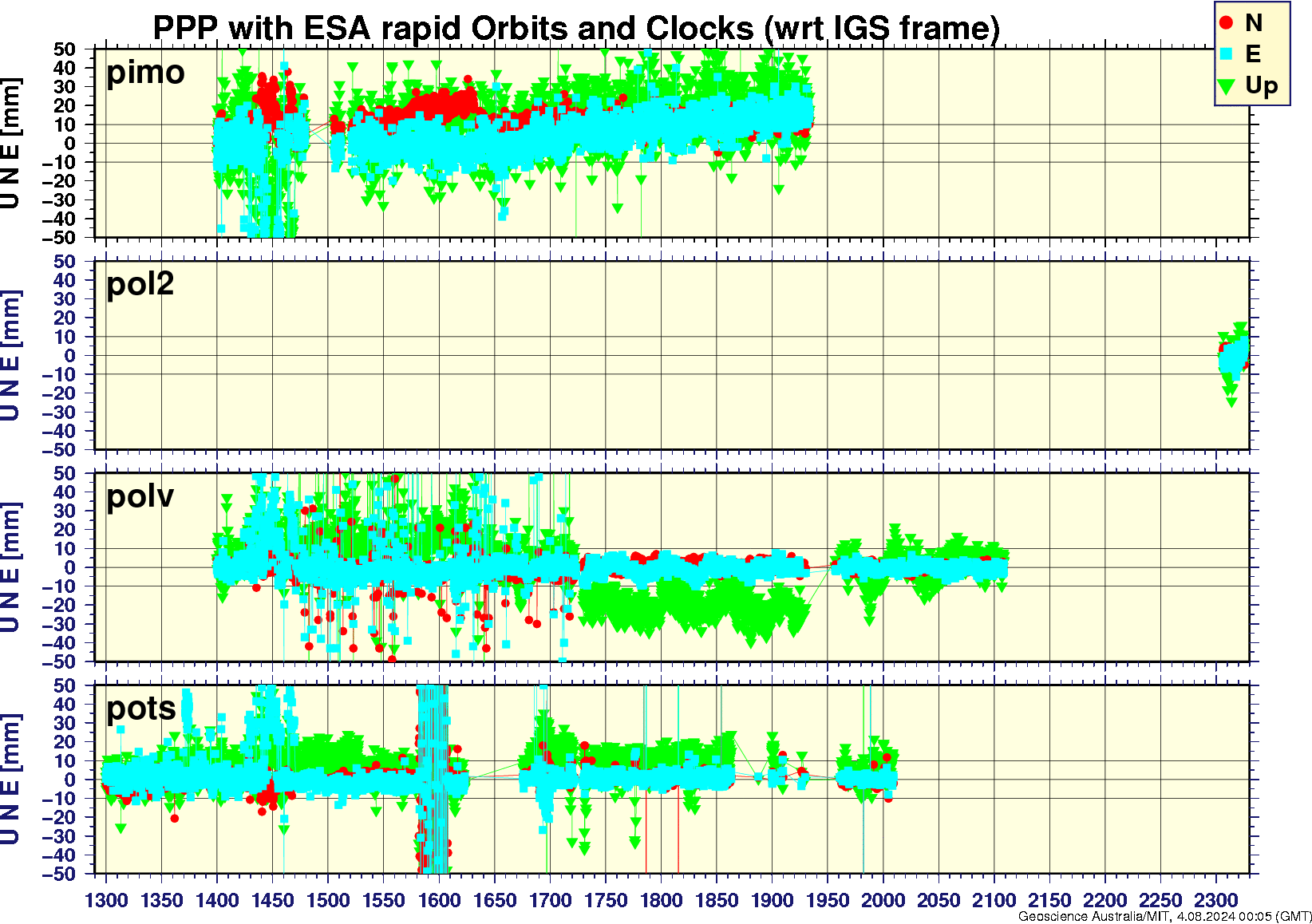This screenshot has width=1312, height=924.
Task: Click the 'pots' station label
Action: point(141,709)
